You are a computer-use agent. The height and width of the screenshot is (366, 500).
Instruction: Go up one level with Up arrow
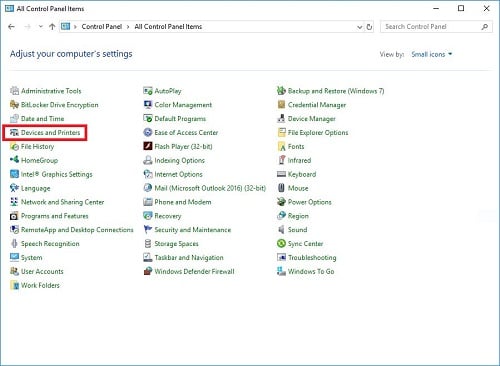coord(52,27)
